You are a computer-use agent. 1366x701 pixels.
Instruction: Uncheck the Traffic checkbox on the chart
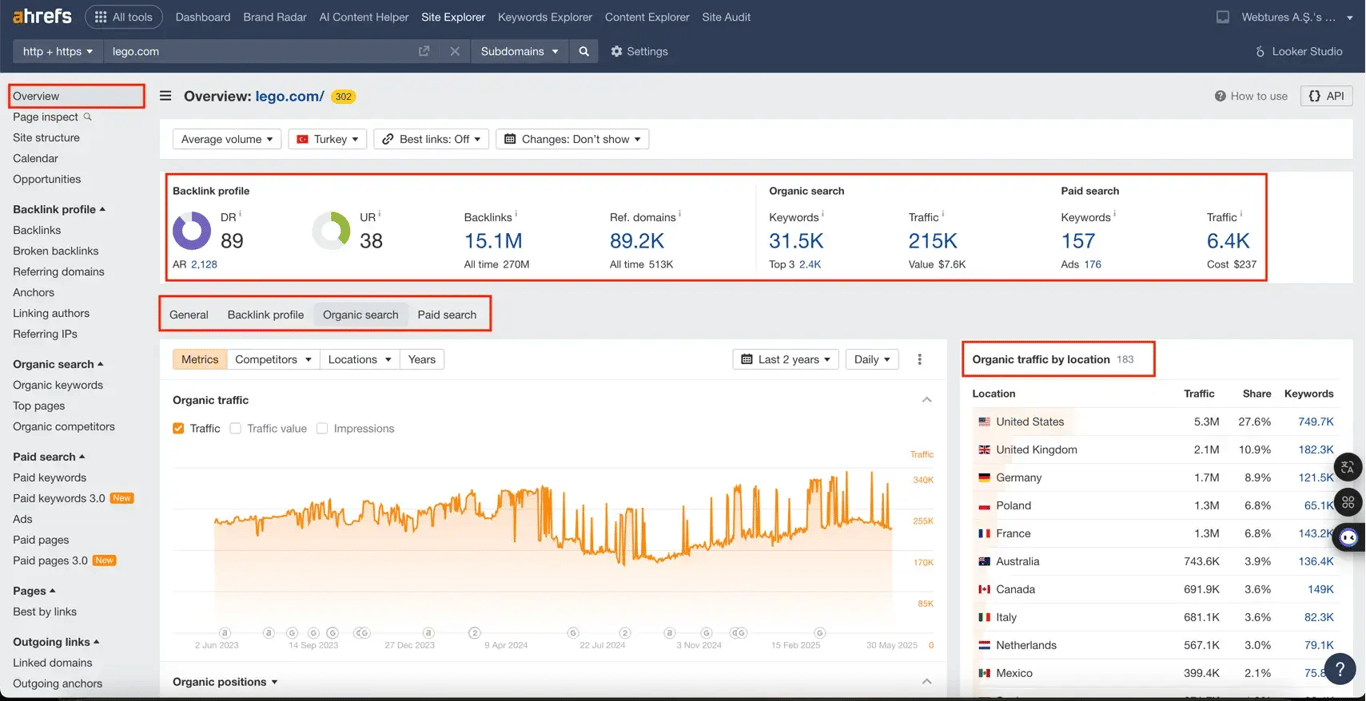tap(179, 428)
